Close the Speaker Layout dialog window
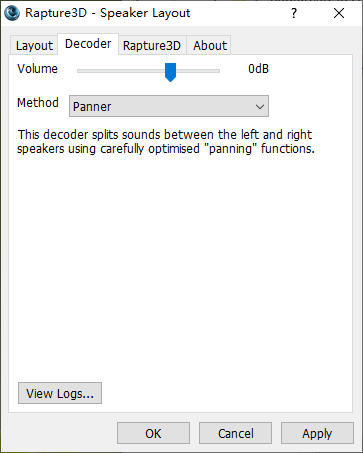Viewport: 363px width, 453px height. [339, 13]
